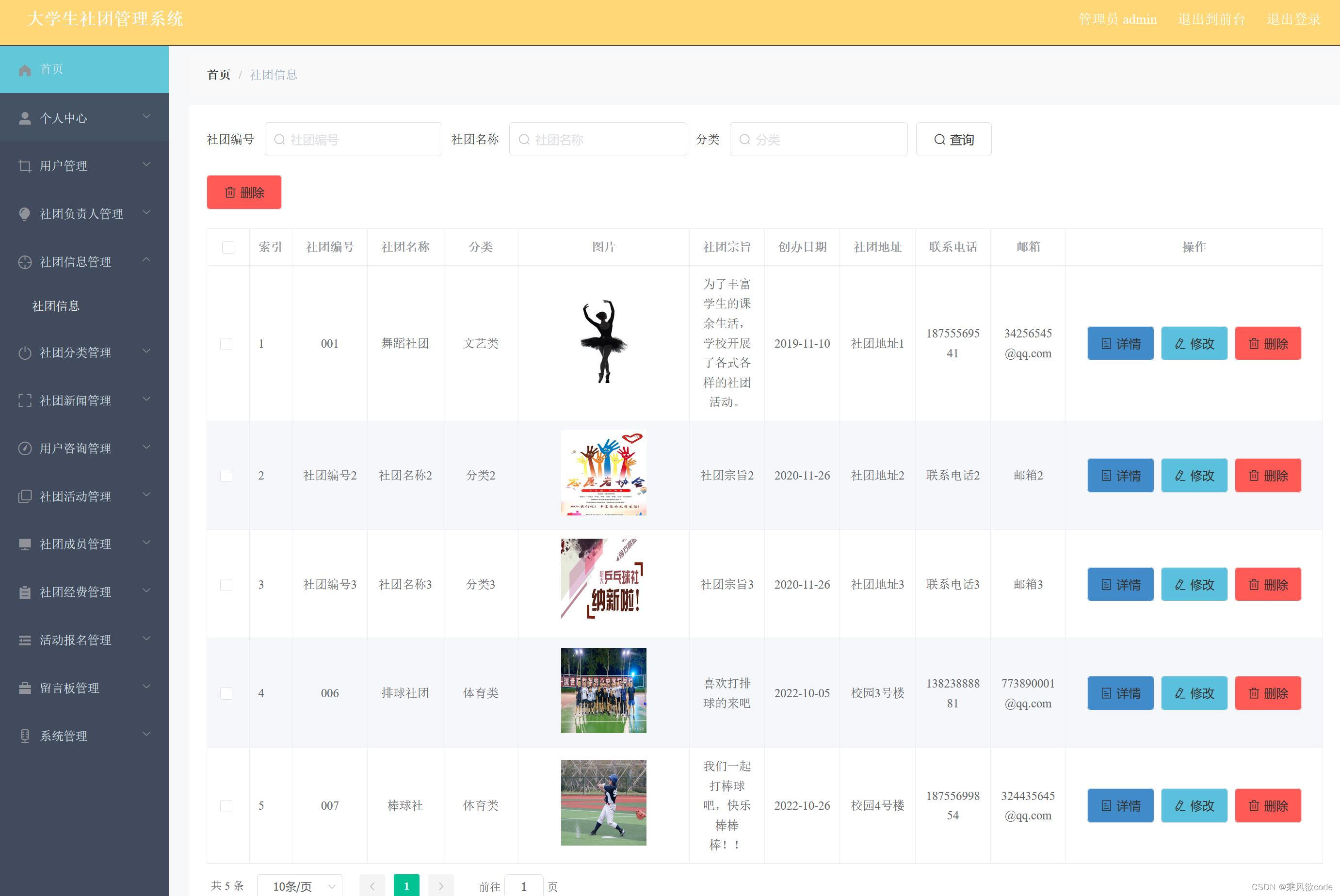Tick the checkbox for 舞蹈社团 row
The width and height of the screenshot is (1340, 896).
click(226, 343)
